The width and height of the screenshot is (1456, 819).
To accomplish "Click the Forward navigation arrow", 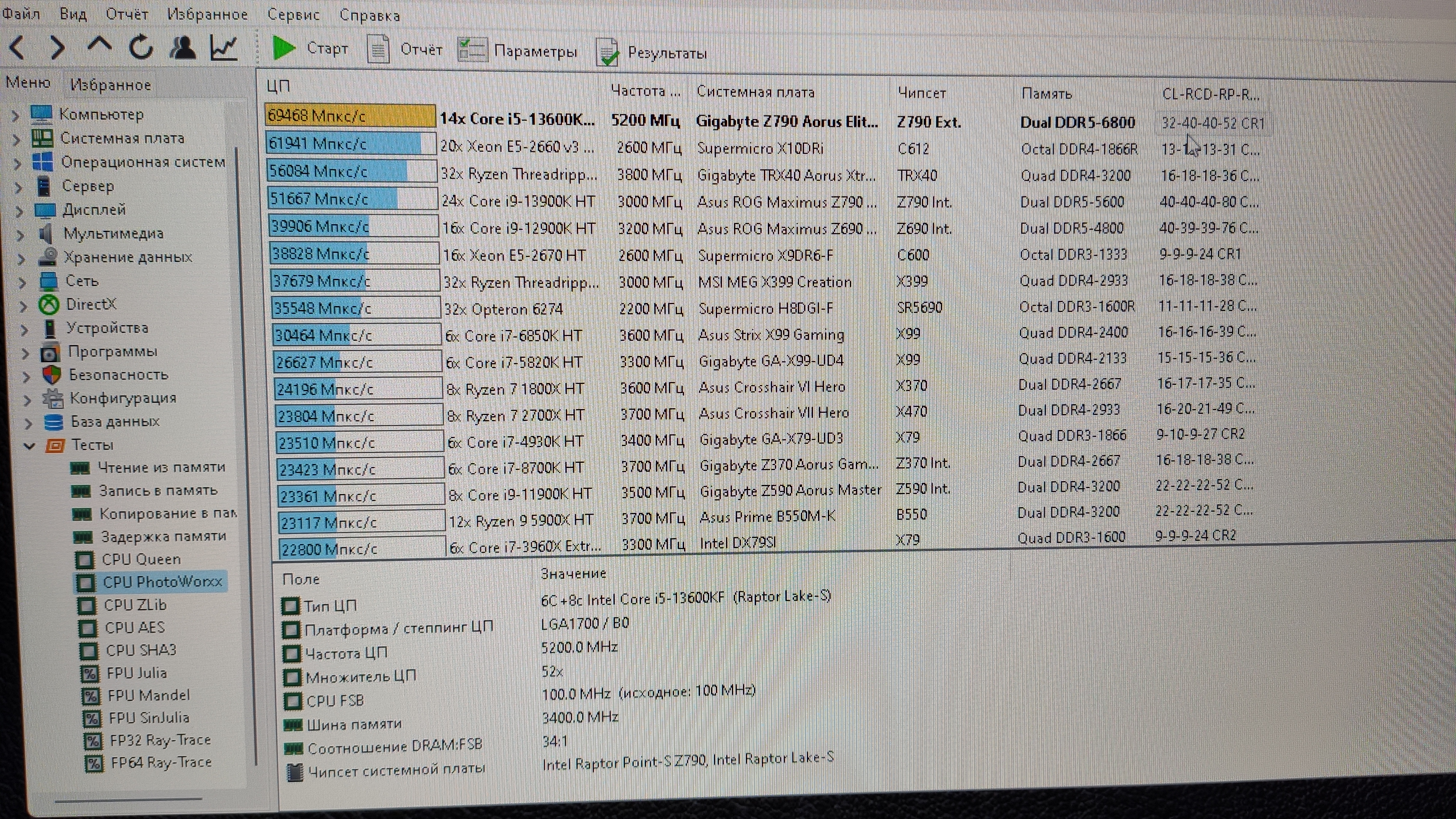I will (58, 47).
